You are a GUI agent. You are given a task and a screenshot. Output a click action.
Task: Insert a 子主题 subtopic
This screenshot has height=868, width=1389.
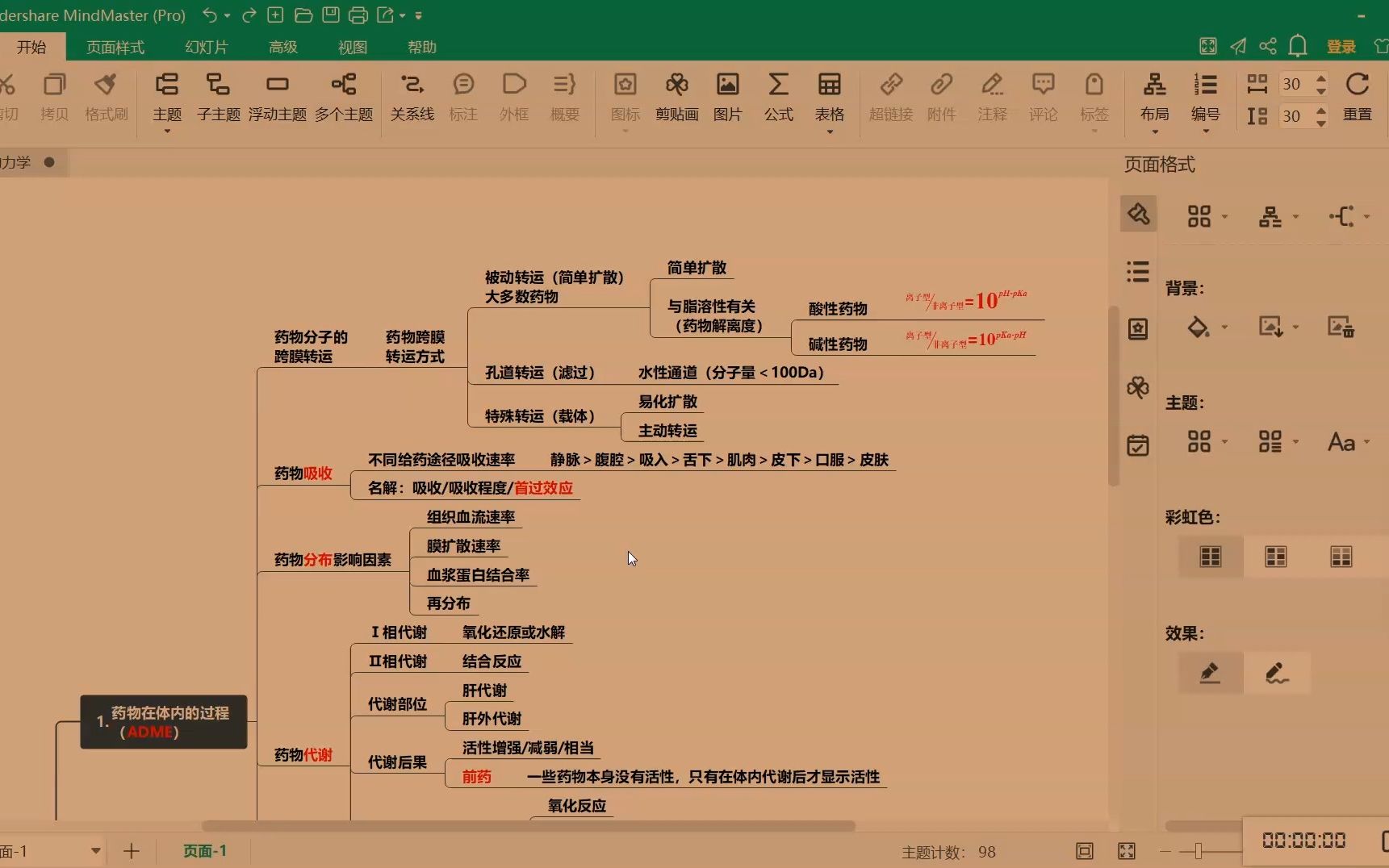[218, 98]
